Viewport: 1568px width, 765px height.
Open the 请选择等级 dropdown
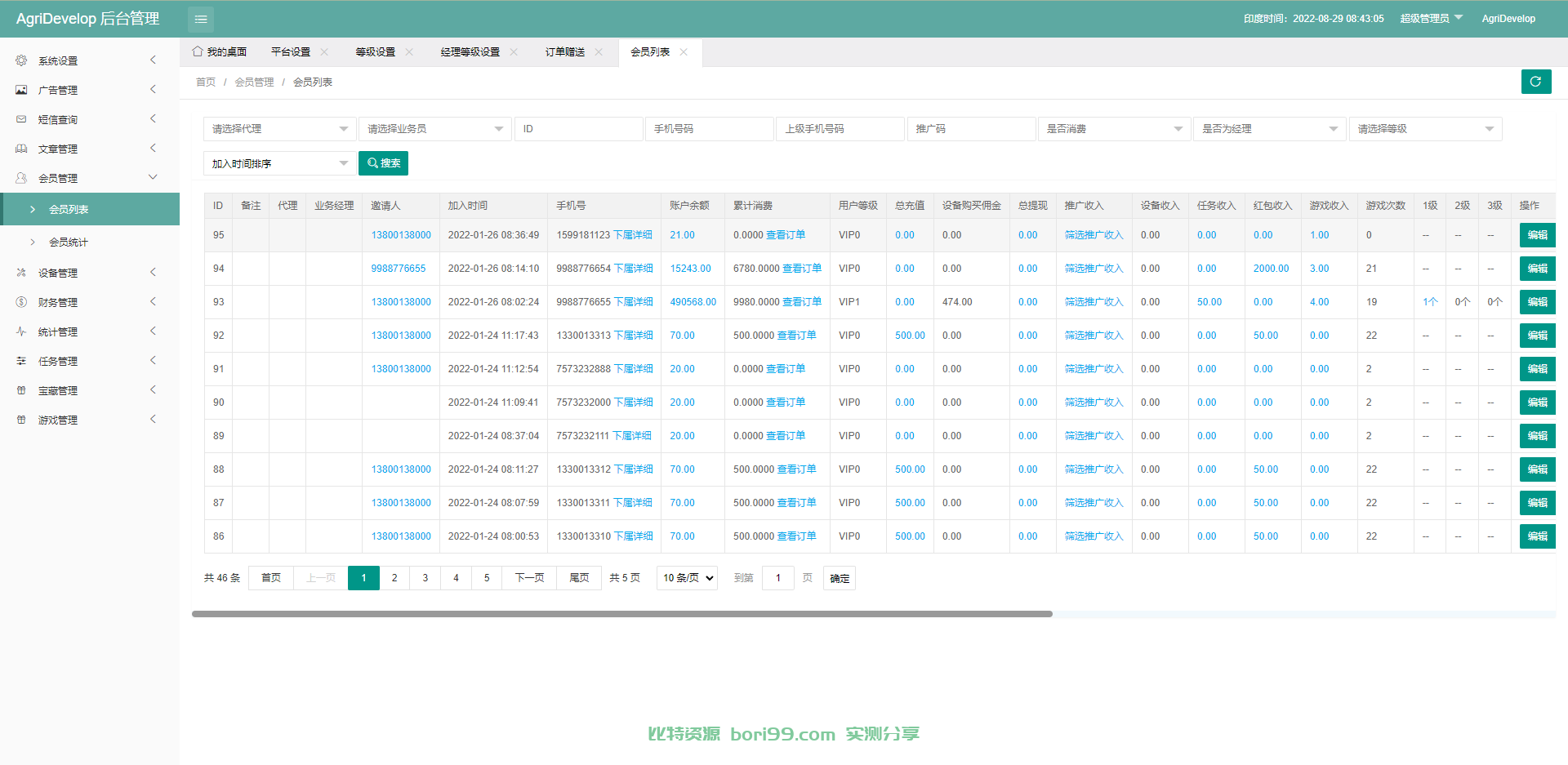click(1425, 129)
